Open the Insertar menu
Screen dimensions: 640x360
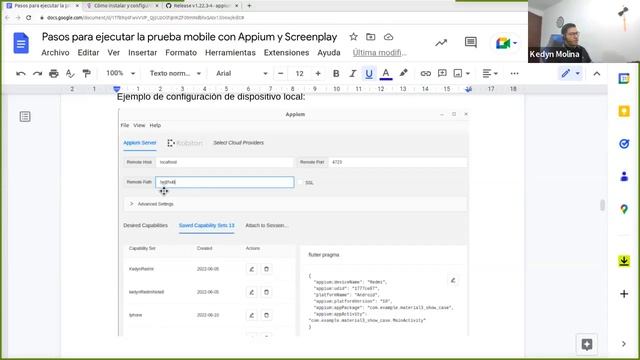142,53
